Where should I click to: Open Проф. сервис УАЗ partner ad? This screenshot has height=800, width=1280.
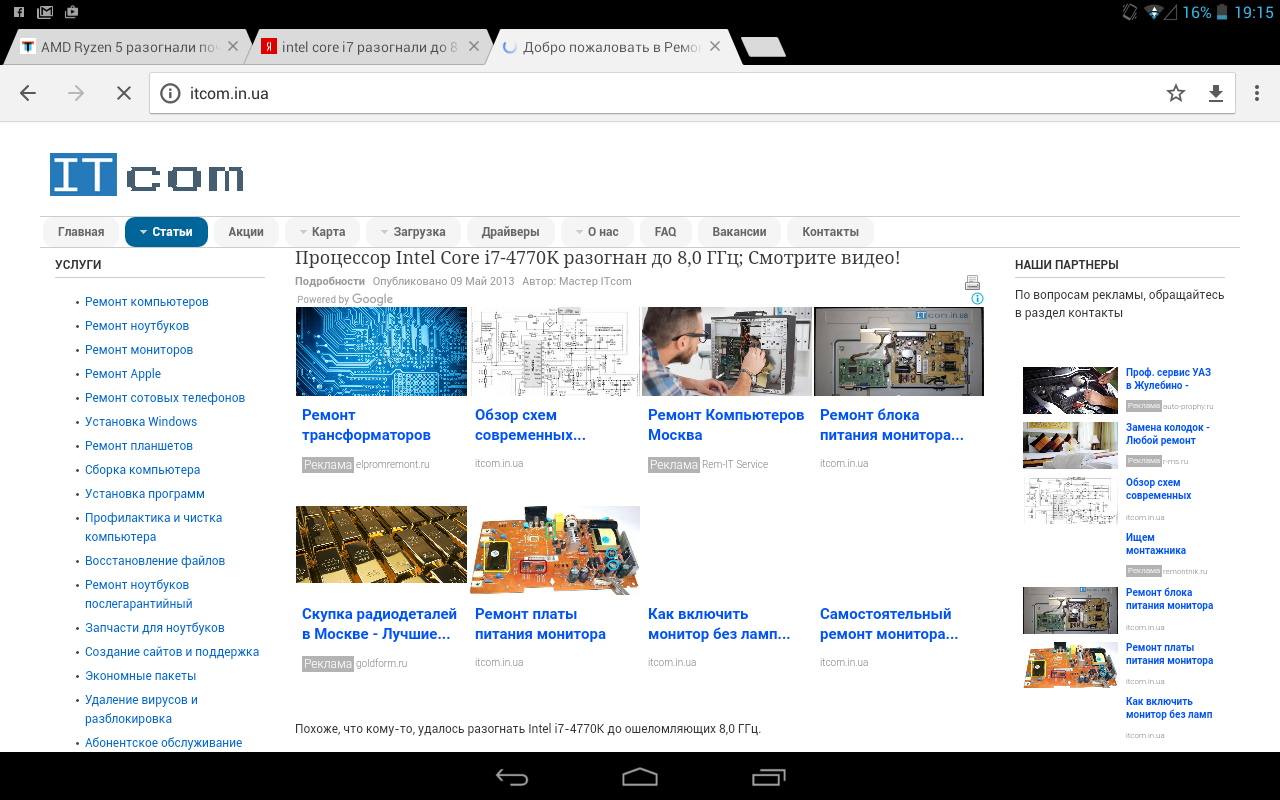tap(1168, 379)
